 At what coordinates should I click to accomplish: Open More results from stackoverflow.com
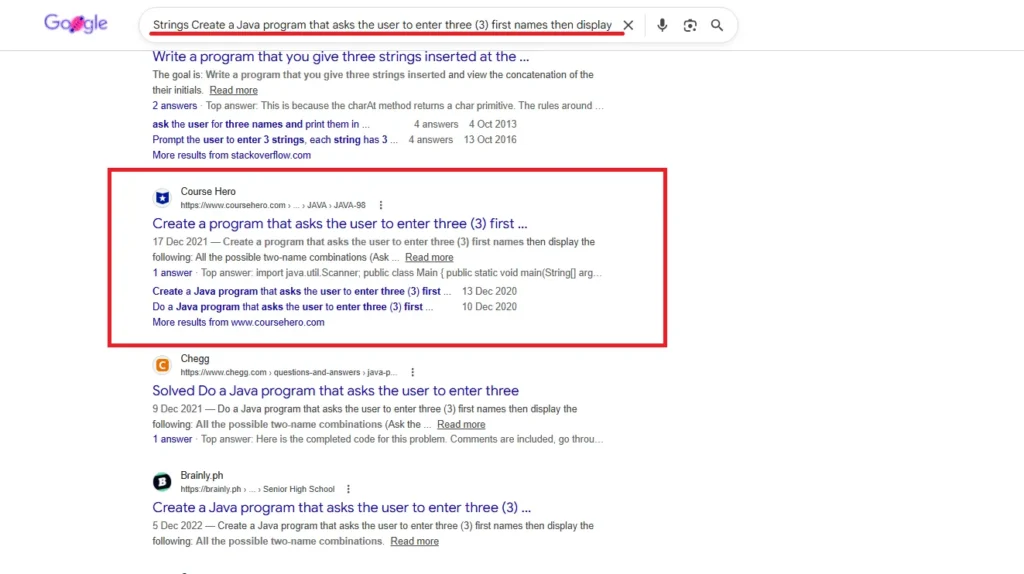coord(231,155)
